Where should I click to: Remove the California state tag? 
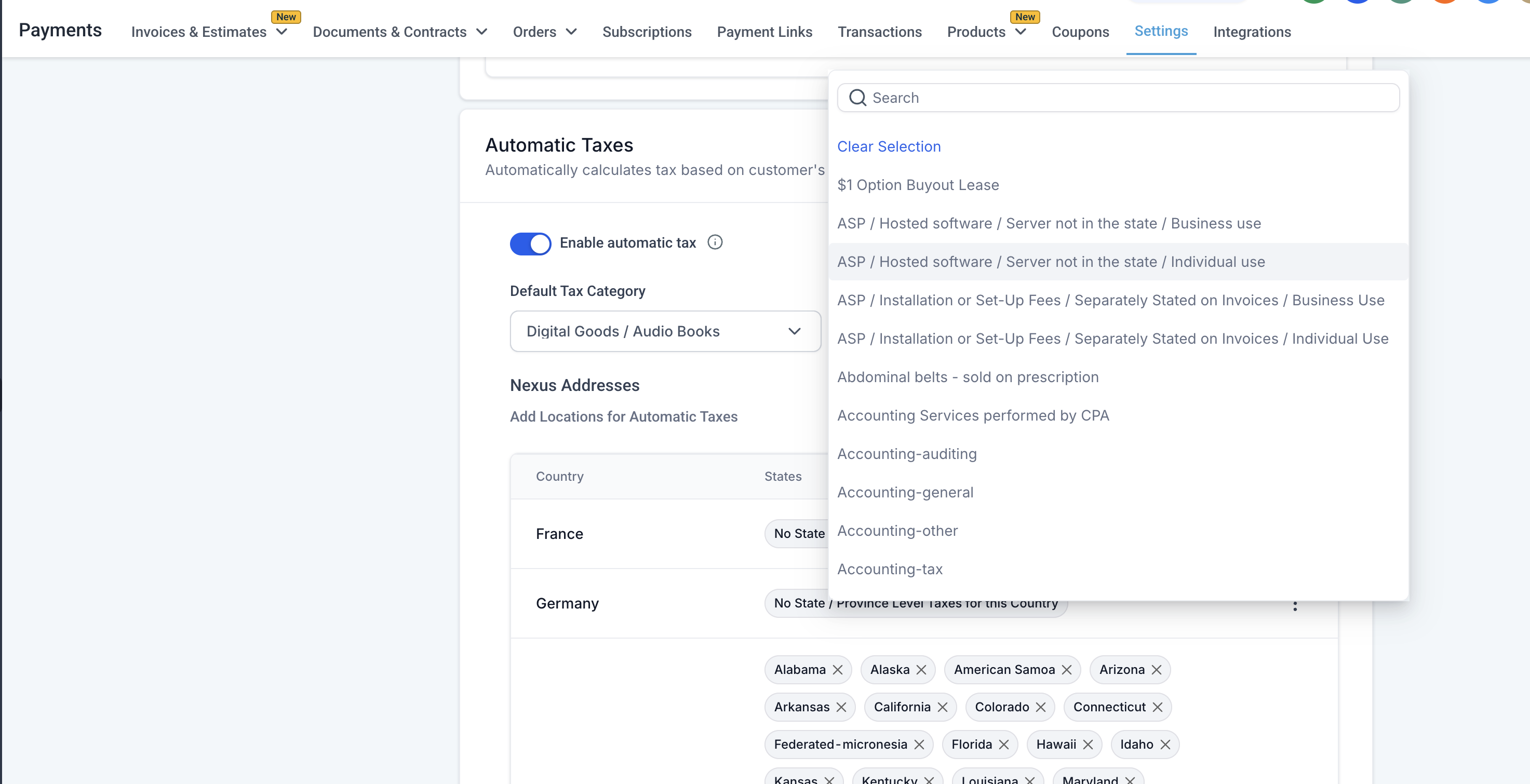943,707
